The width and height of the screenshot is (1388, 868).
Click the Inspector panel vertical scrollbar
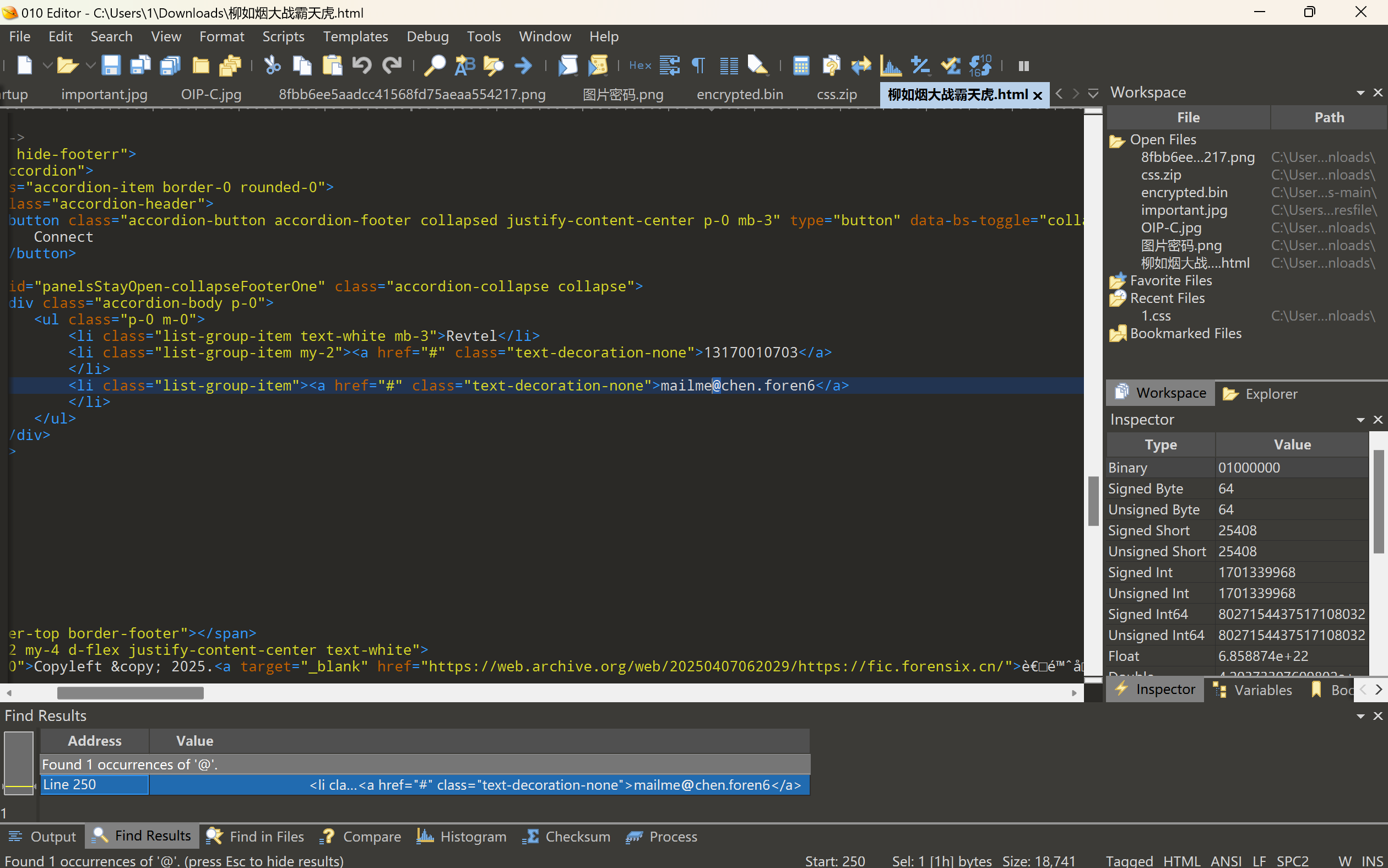point(1379,502)
